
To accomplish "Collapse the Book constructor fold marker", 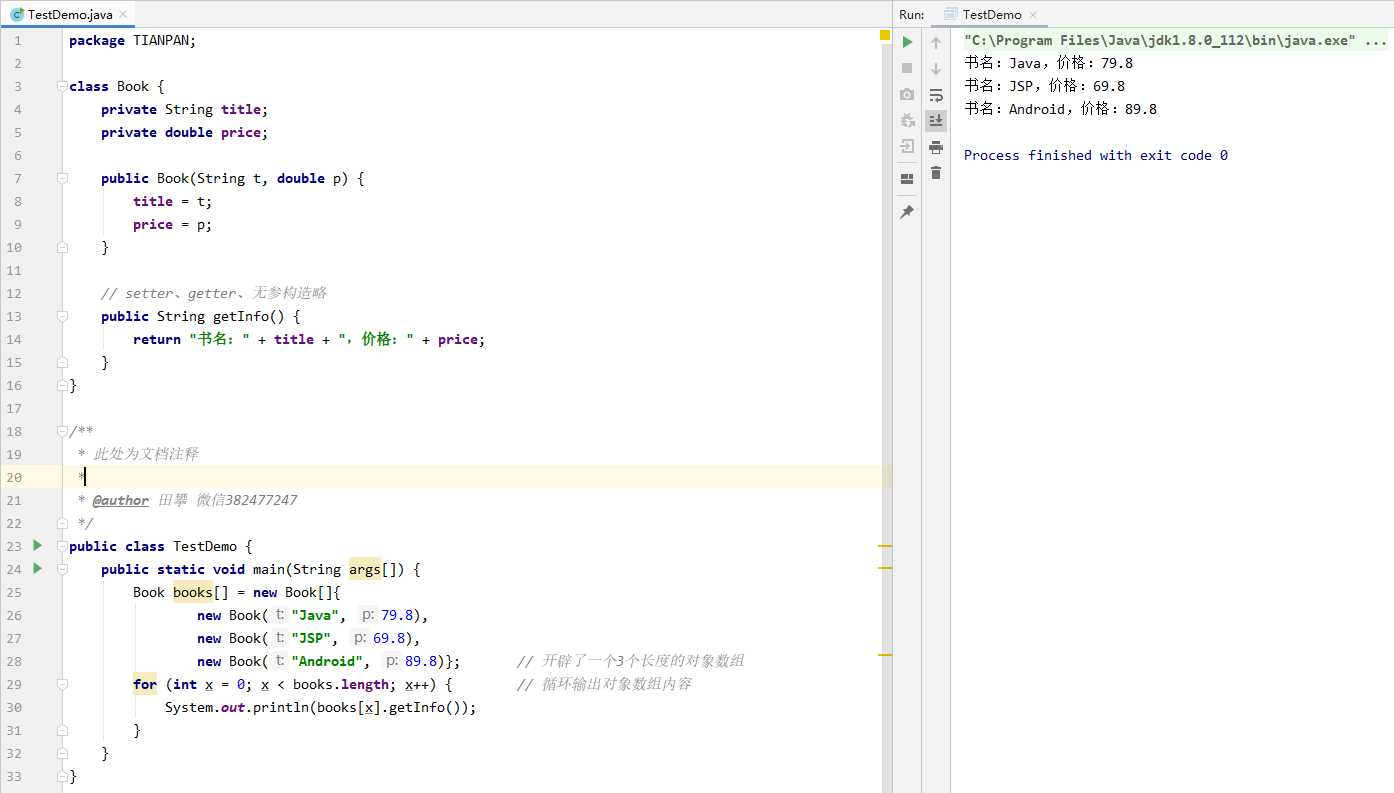I will 62,178.
